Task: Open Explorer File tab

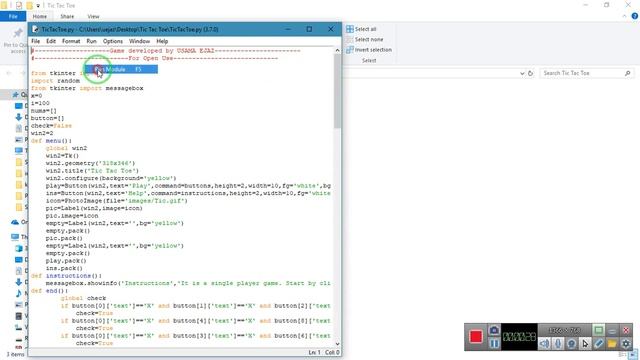Action: [x=13, y=16]
